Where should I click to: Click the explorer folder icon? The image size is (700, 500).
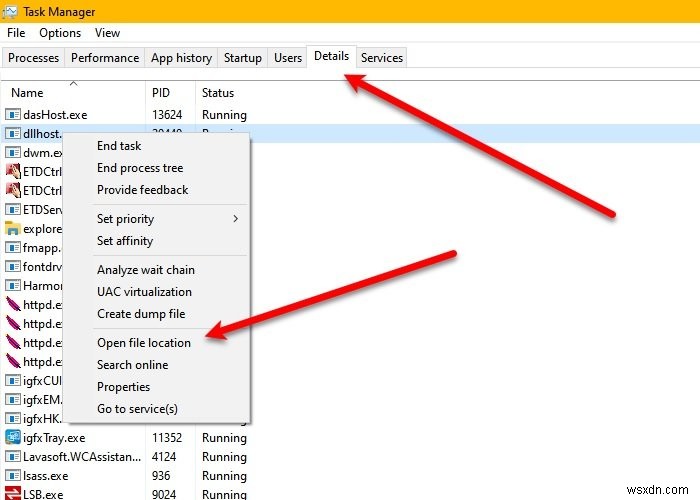pos(13,229)
